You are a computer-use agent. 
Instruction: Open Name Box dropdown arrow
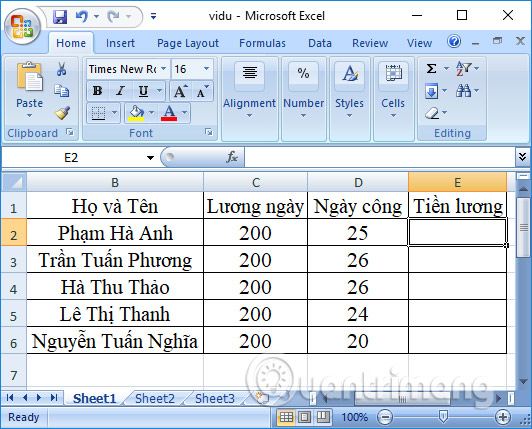click(x=150, y=157)
